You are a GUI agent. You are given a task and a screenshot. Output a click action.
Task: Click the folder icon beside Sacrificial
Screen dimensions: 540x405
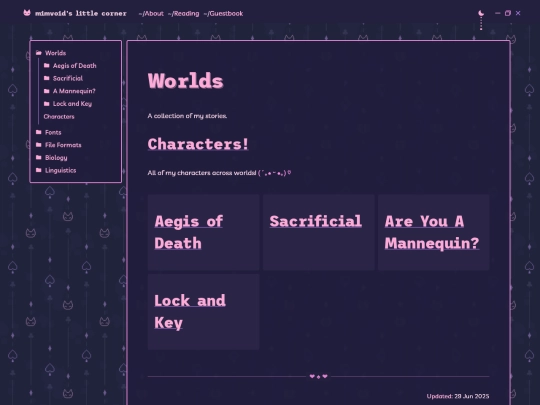[x=46, y=78]
